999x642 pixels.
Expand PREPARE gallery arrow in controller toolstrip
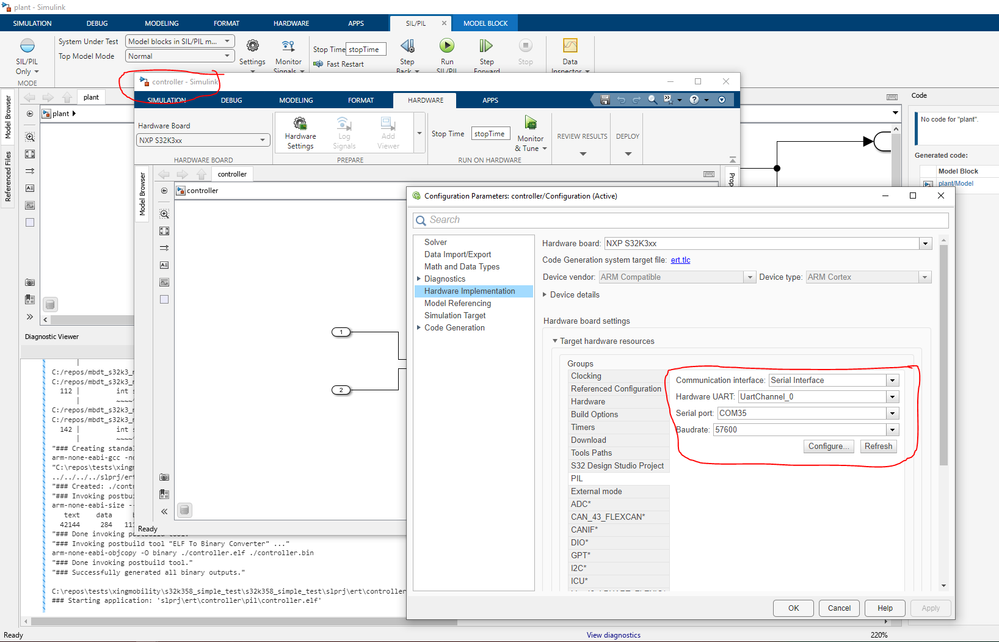(419, 133)
